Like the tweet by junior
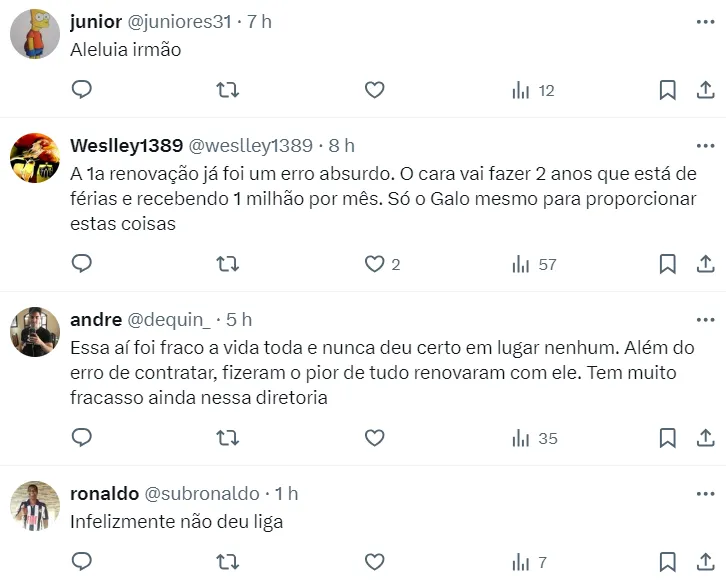This screenshot has width=726, height=586. point(374,91)
